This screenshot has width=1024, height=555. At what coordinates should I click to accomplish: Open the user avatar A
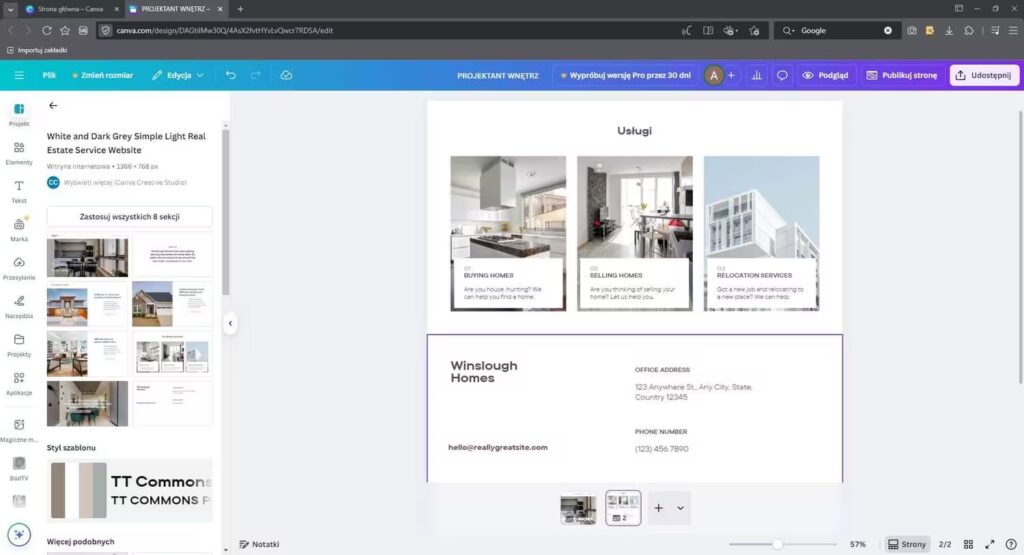[713, 75]
